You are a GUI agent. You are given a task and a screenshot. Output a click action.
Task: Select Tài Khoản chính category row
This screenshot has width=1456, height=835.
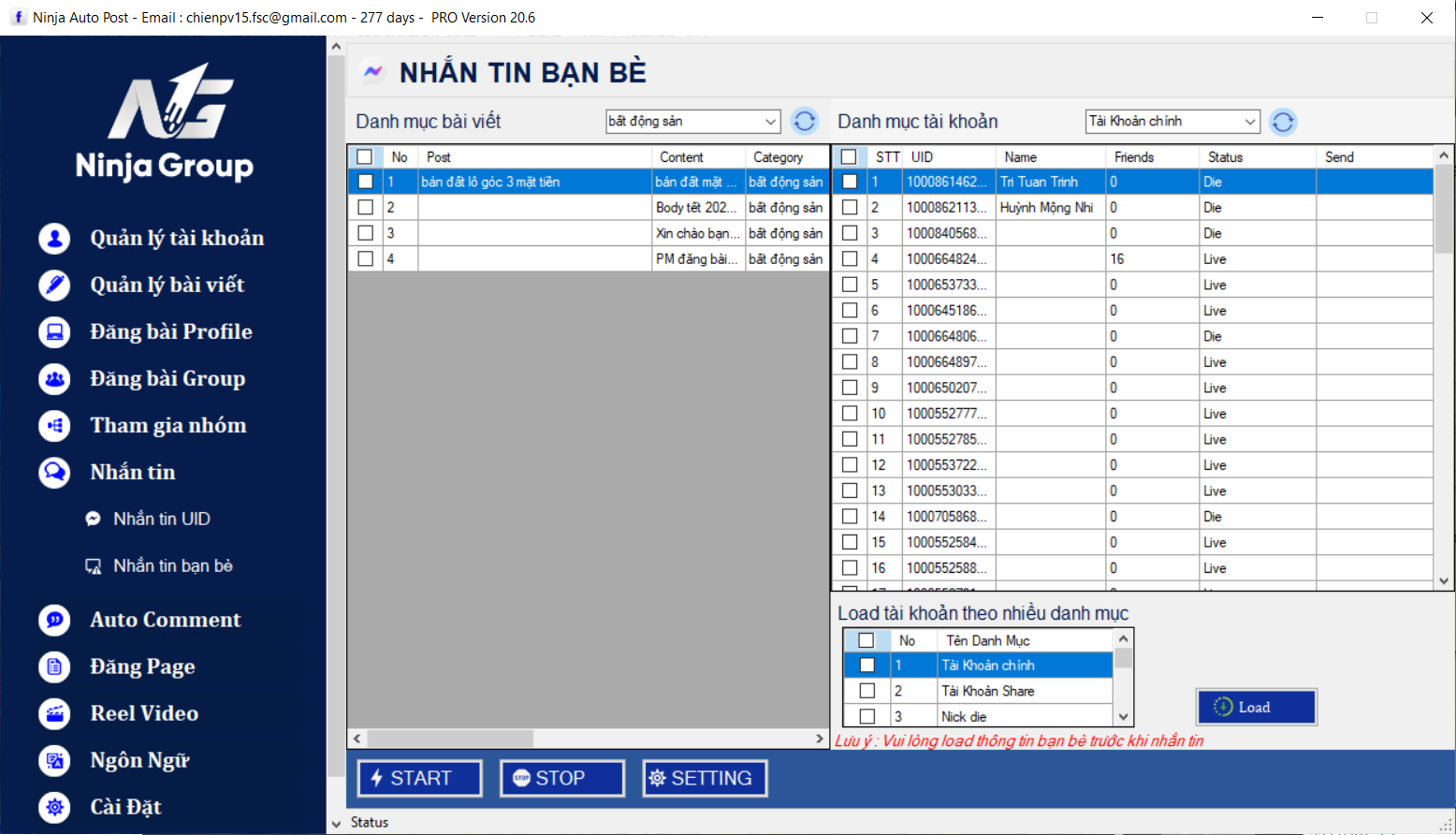tap(979, 666)
